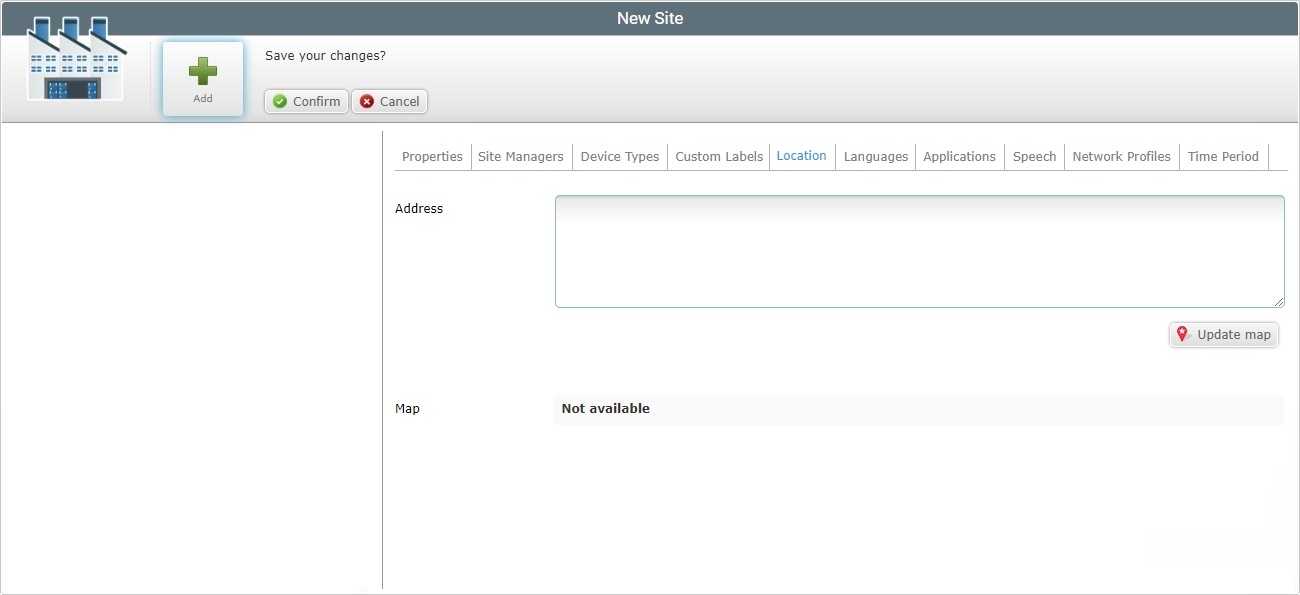Click the Not available map area

pos(918,408)
